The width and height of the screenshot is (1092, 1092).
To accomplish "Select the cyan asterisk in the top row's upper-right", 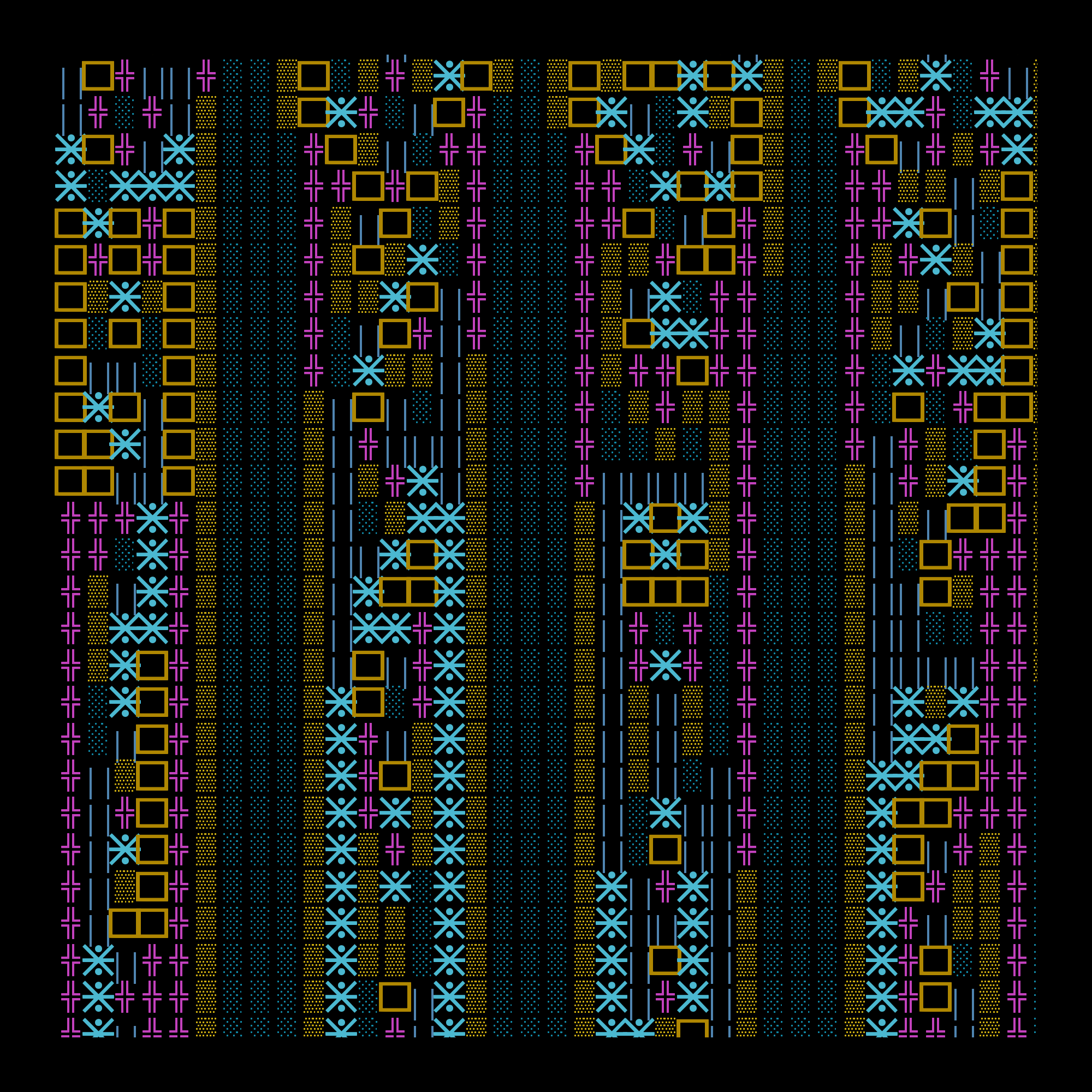I will [935, 76].
